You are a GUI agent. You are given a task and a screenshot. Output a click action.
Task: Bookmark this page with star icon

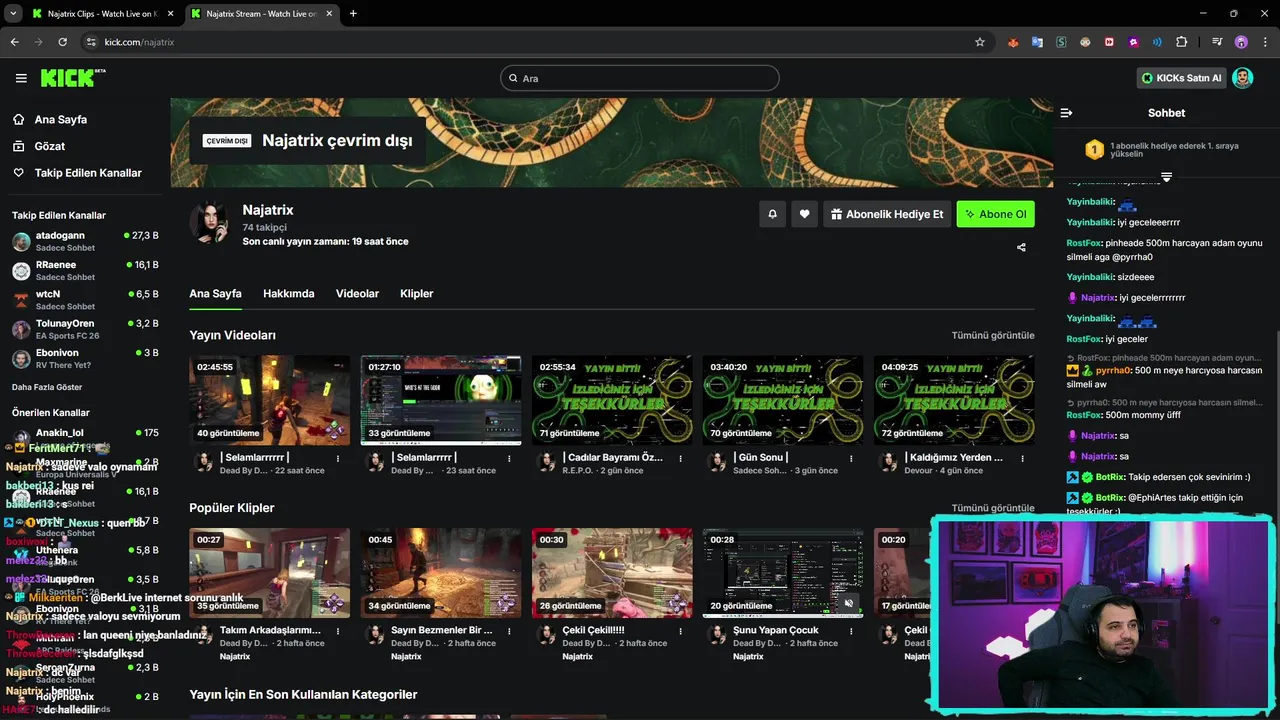pos(980,42)
